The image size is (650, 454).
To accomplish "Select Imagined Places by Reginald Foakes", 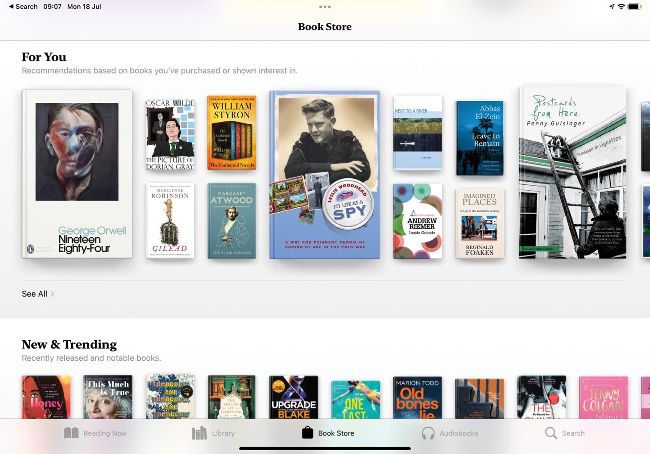I will (479, 224).
